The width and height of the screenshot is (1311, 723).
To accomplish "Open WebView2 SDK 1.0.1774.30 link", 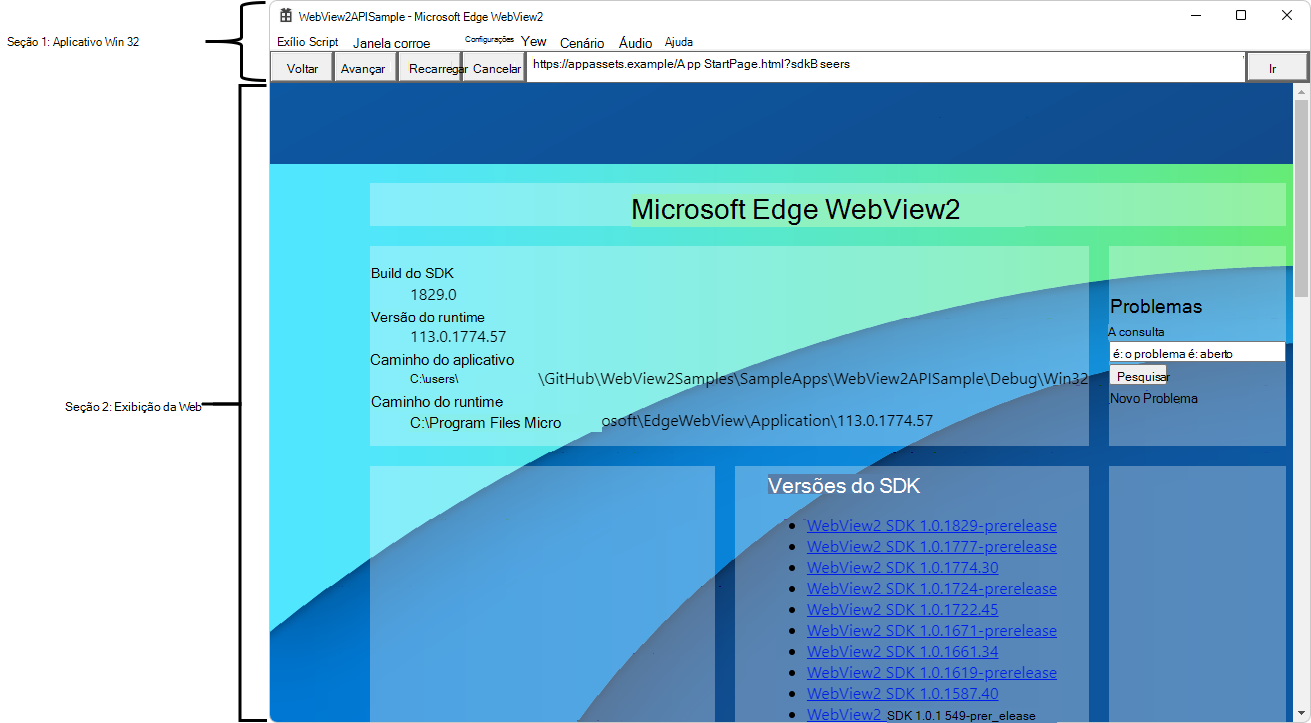I will pyautogui.click(x=902, y=568).
